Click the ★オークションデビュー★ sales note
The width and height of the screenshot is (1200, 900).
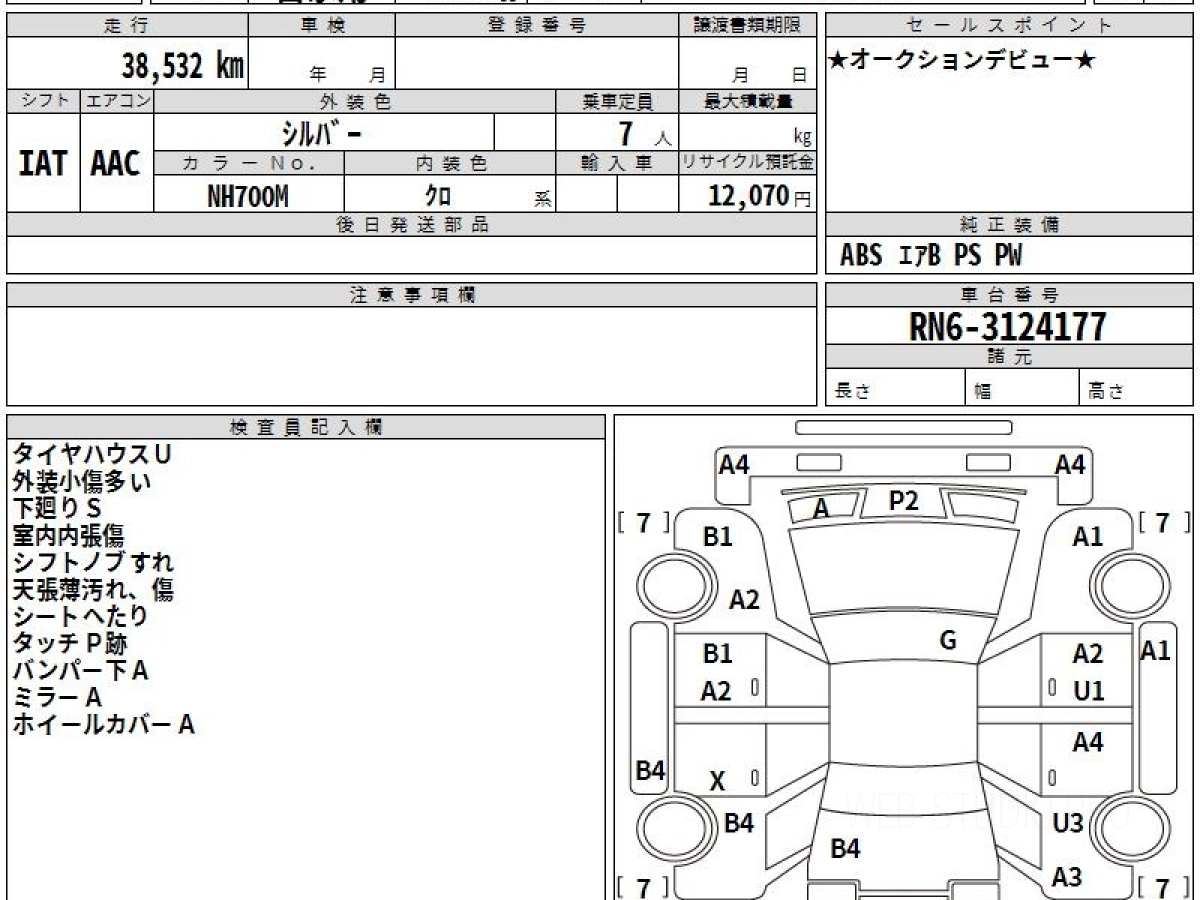click(962, 61)
